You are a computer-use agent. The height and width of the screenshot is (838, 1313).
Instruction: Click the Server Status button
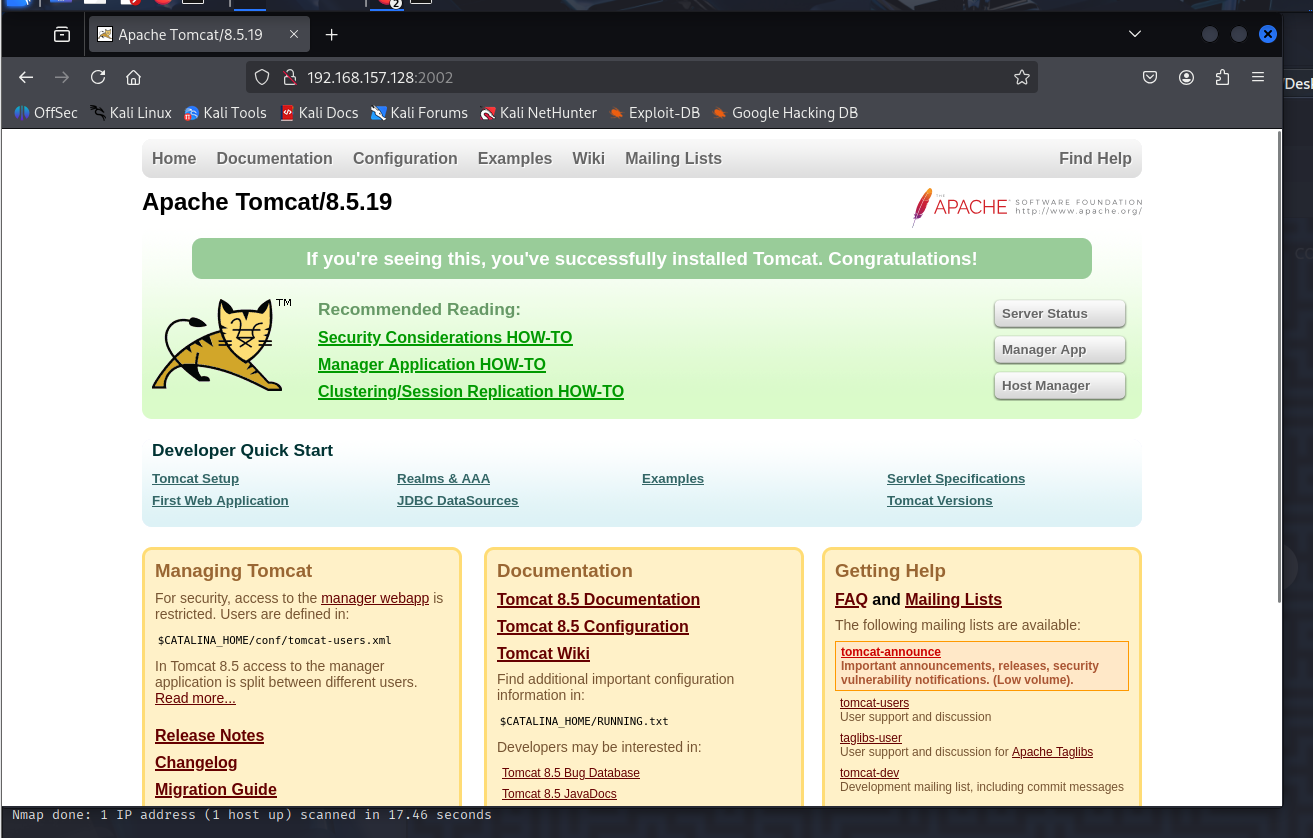tap(1060, 313)
